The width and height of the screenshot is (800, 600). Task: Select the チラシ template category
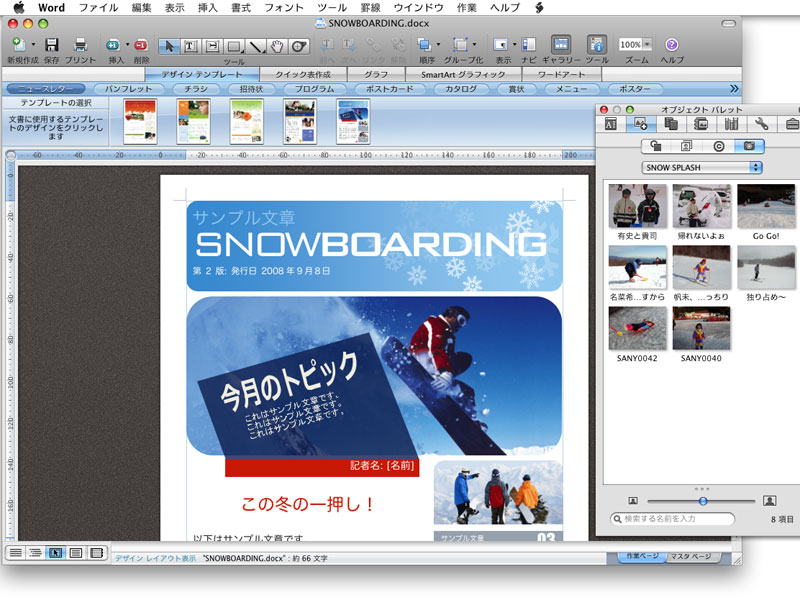(196, 89)
